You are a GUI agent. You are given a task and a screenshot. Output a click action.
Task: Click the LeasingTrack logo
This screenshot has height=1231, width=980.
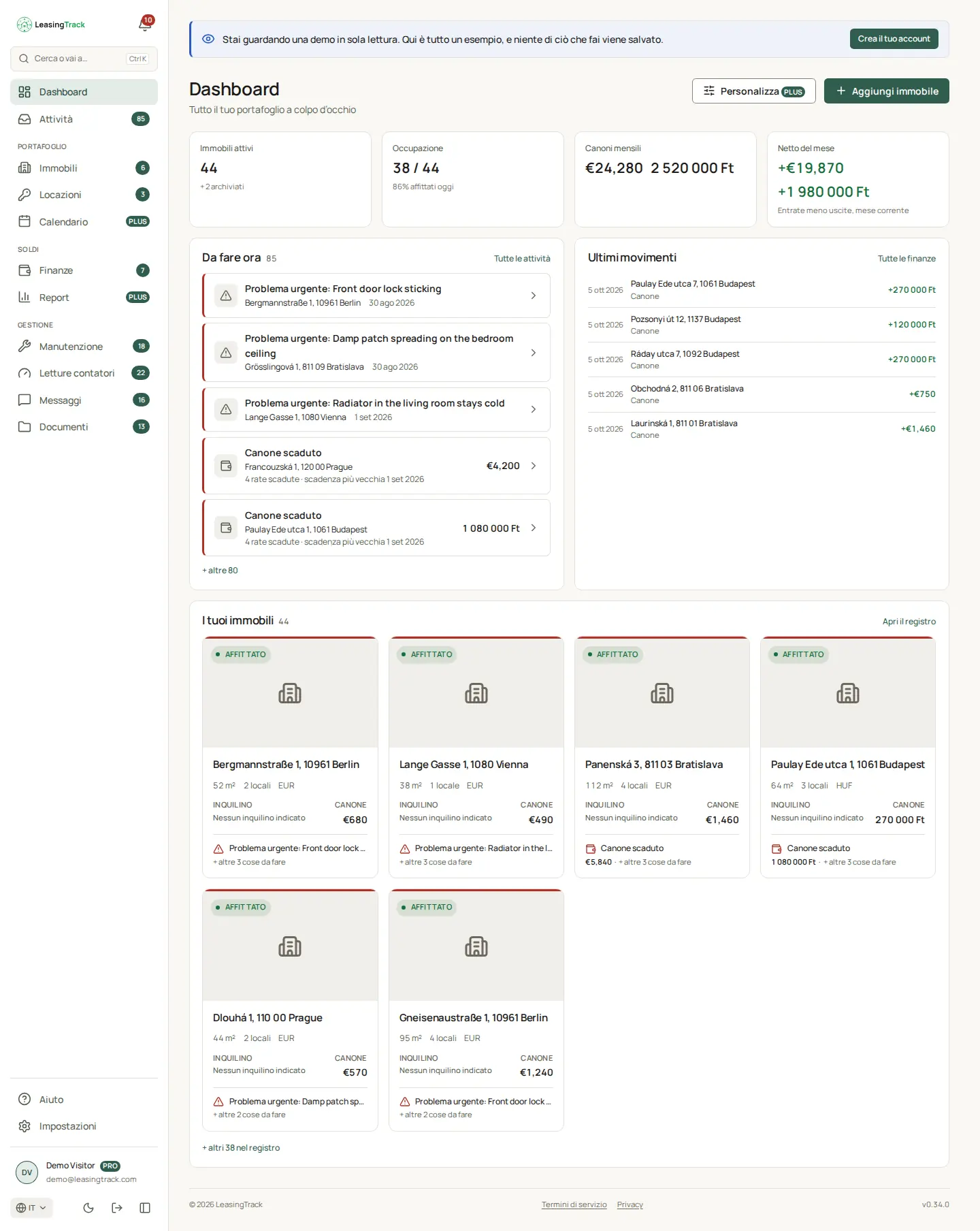[51, 25]
